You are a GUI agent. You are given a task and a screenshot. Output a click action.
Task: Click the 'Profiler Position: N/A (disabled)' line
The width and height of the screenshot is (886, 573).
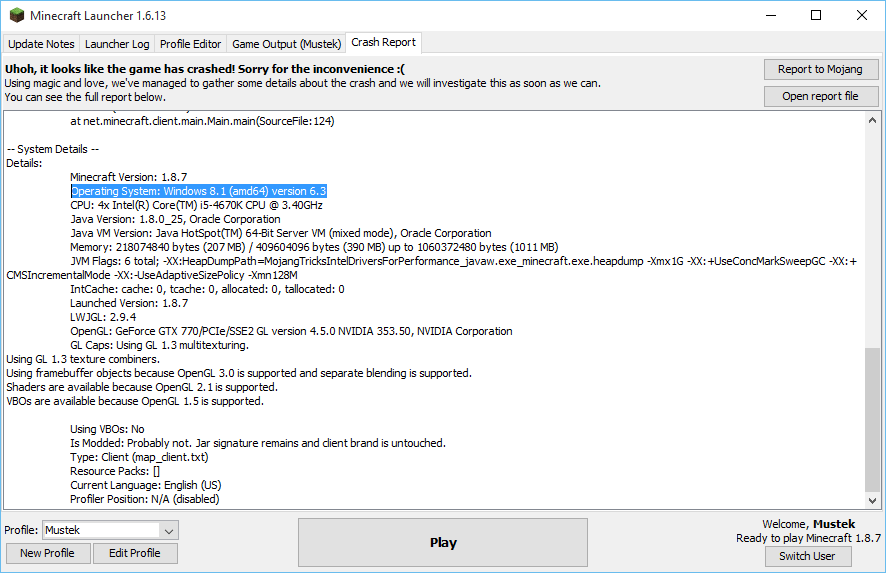[x=145, y=500]
